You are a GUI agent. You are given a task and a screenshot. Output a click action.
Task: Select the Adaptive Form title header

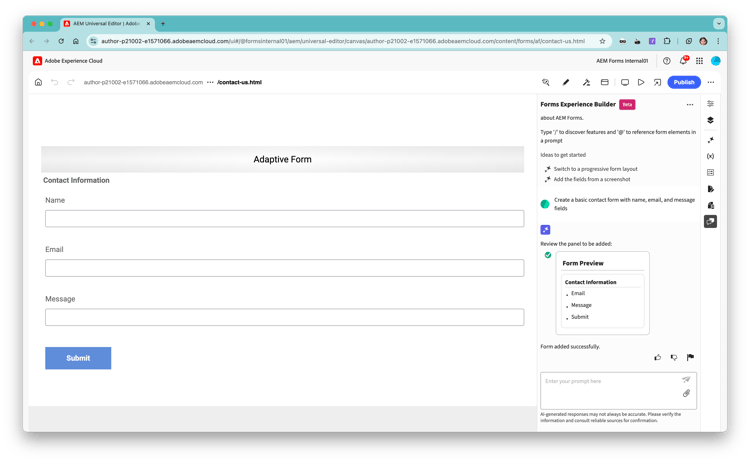tap(282, 159)
